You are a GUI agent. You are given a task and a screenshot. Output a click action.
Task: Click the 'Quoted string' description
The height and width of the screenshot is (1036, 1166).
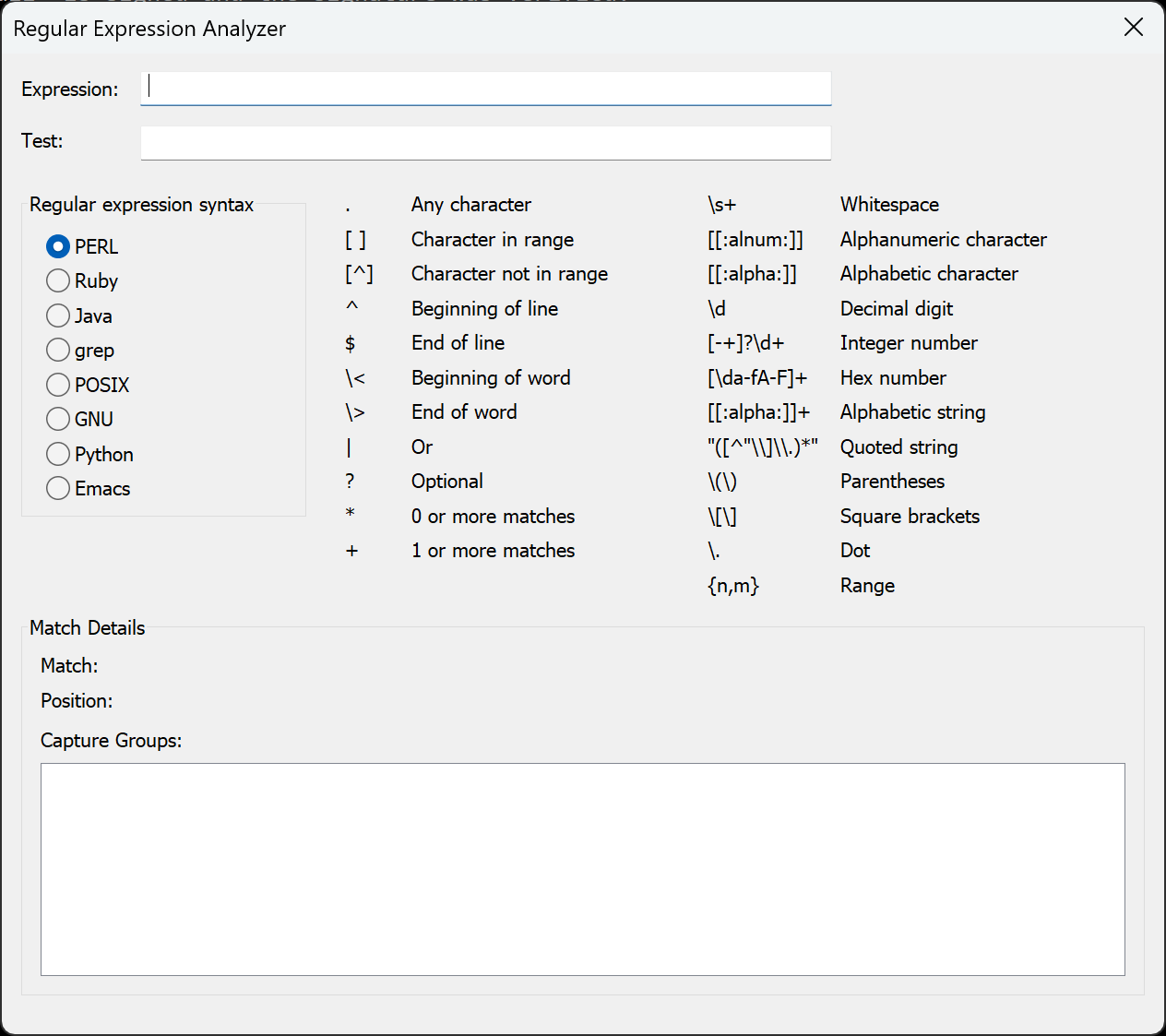pos(899,447)
